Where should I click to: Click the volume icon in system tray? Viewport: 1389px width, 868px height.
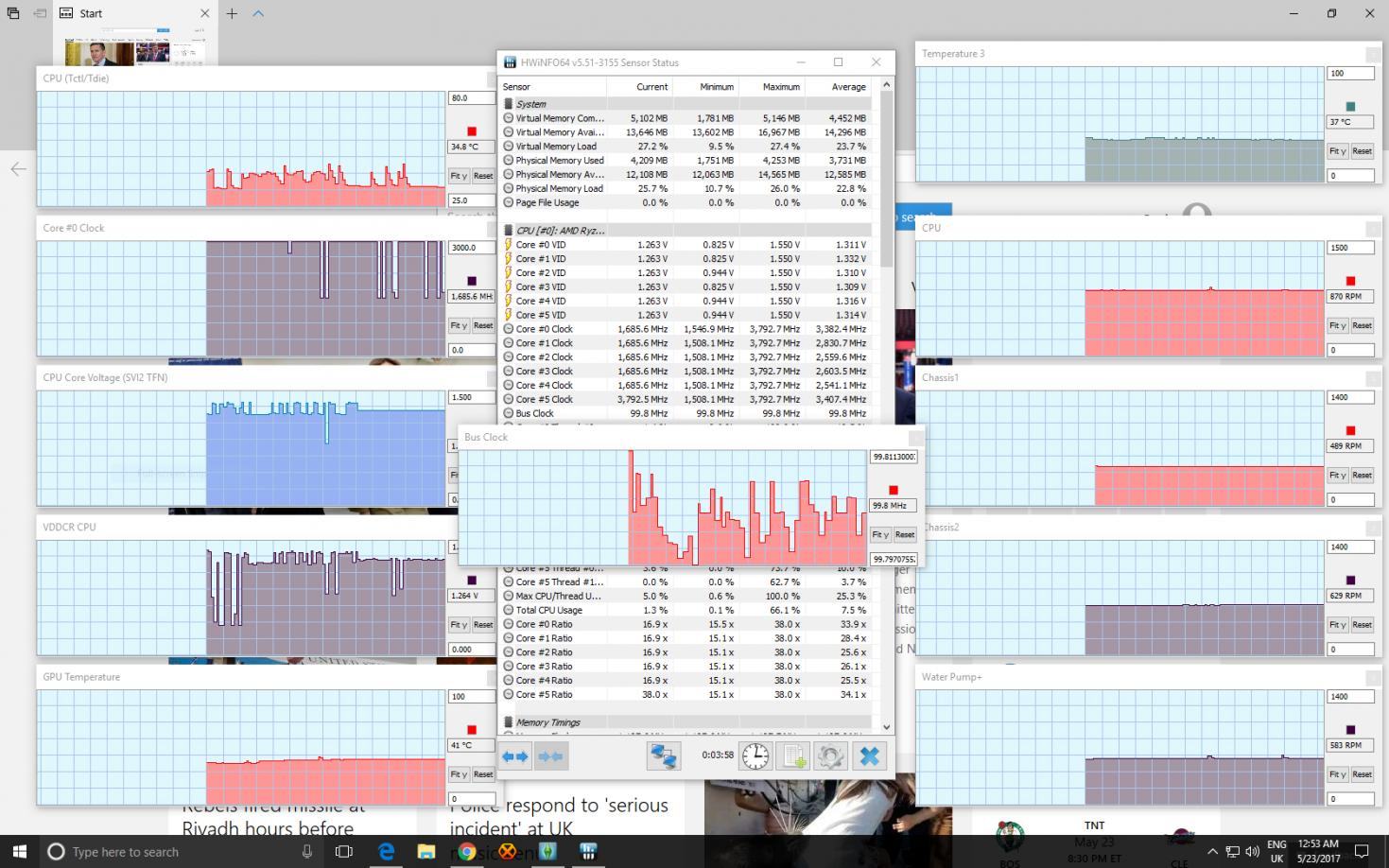coord(1252,852)
